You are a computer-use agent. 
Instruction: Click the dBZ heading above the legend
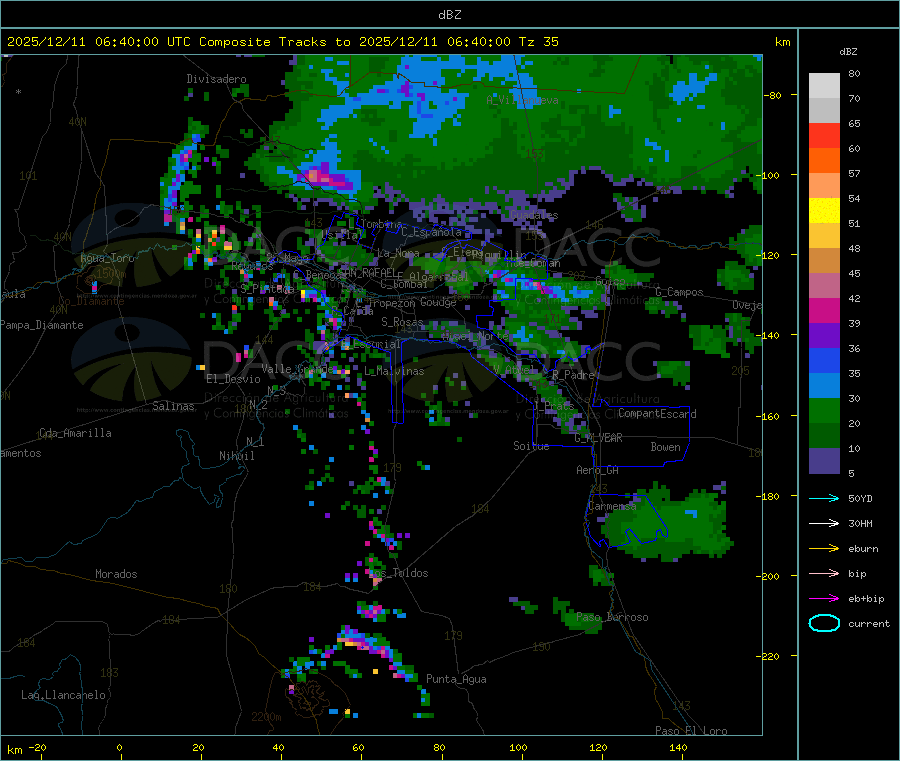click(x=848, y=52)
